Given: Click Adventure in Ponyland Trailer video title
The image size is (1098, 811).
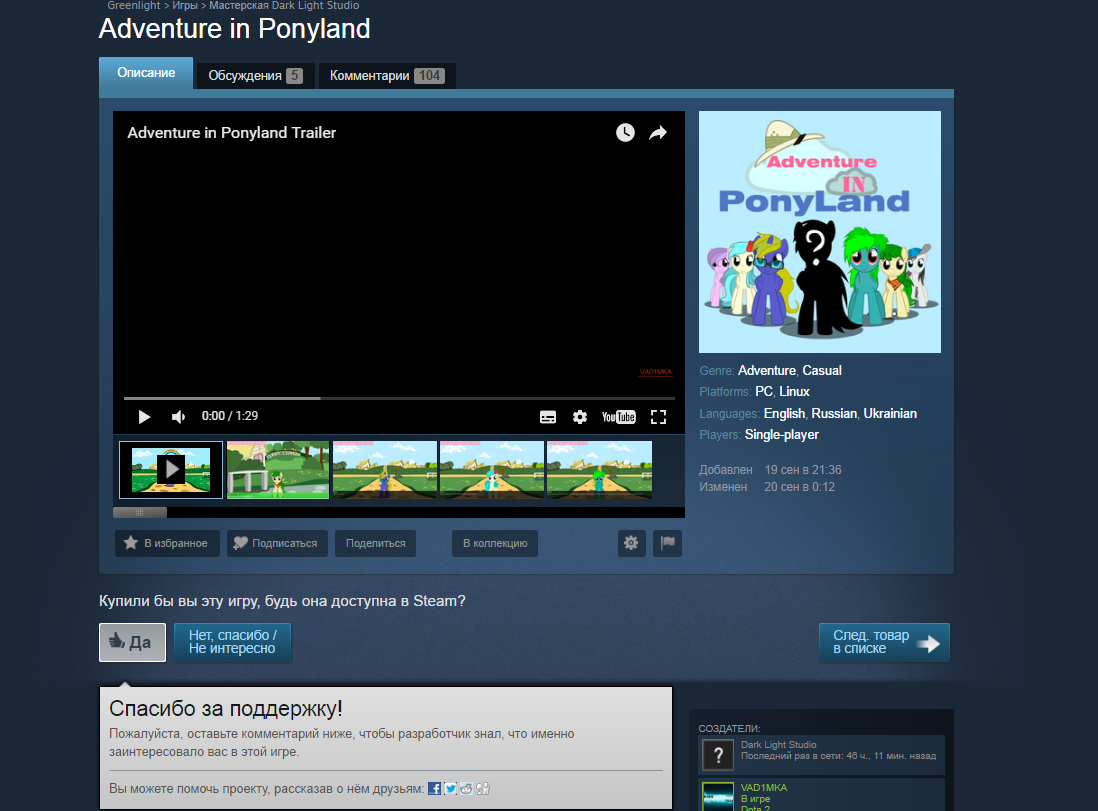Looking at the screenshot, I should [232, 133].
